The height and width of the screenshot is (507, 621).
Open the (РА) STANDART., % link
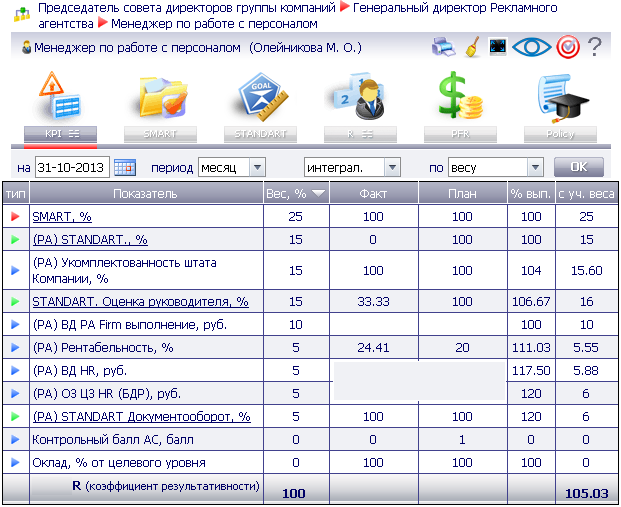click(90, 240)
